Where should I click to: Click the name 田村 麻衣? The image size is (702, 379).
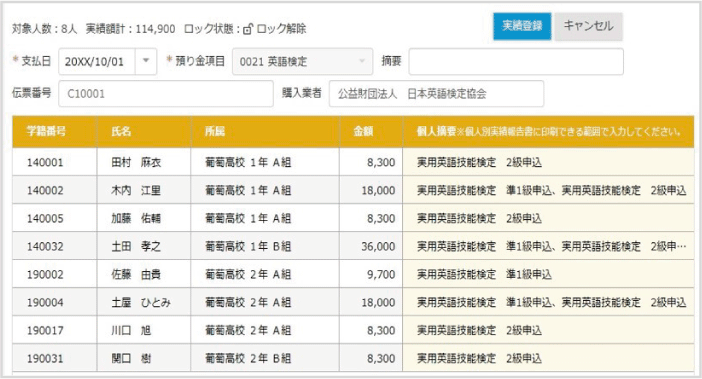coord(136,162)
